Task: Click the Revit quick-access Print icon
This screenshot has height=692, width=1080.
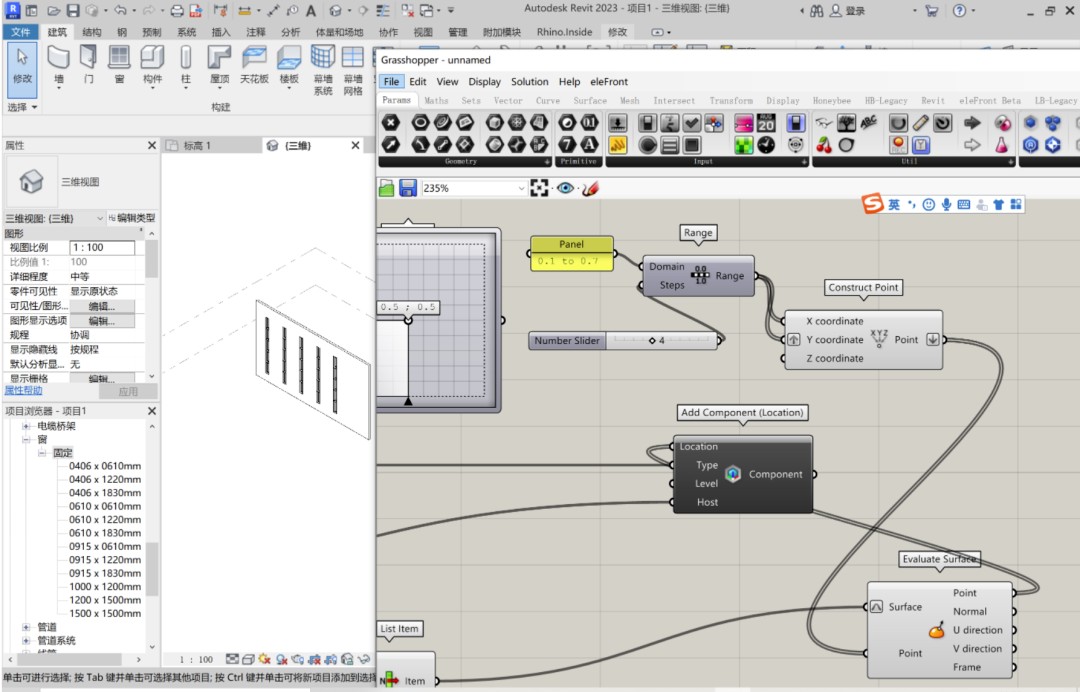Action: (x=177, y=10)
